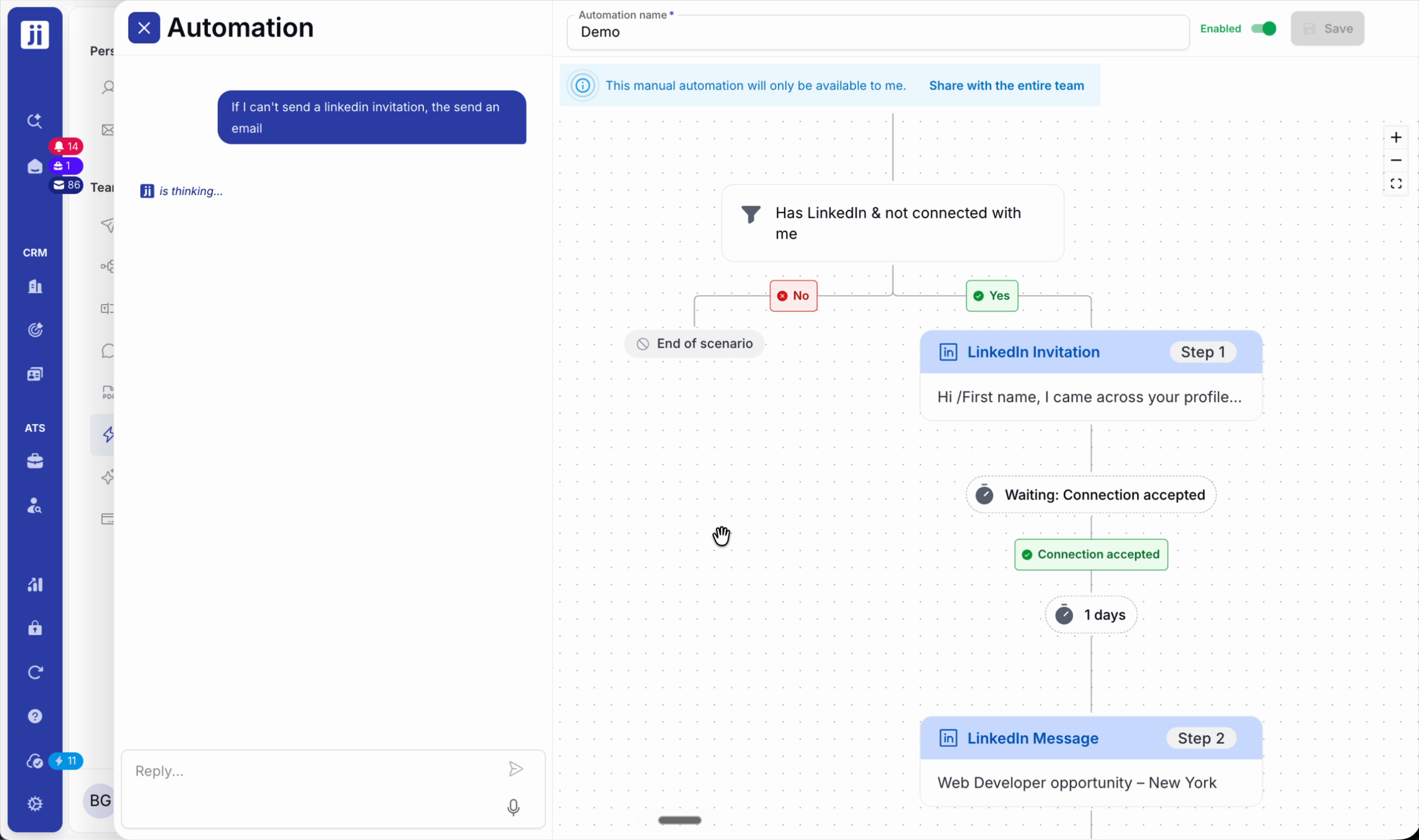Click the speech bubble icon in secondary sidebar
The width and height of the screenshot is (1419, 840).
[x=107, y=351]
